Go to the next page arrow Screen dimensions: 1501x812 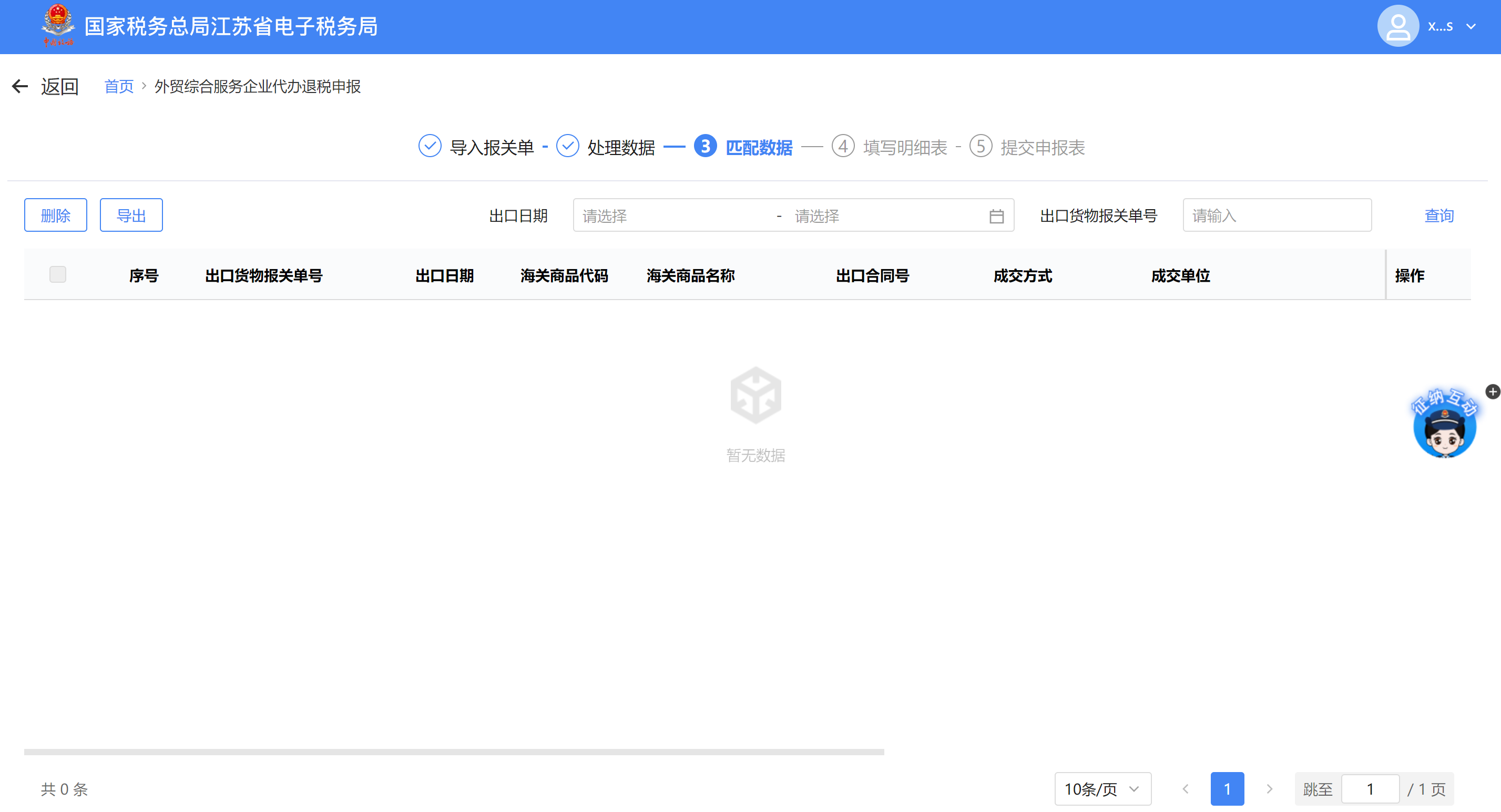coord(1269,789)
